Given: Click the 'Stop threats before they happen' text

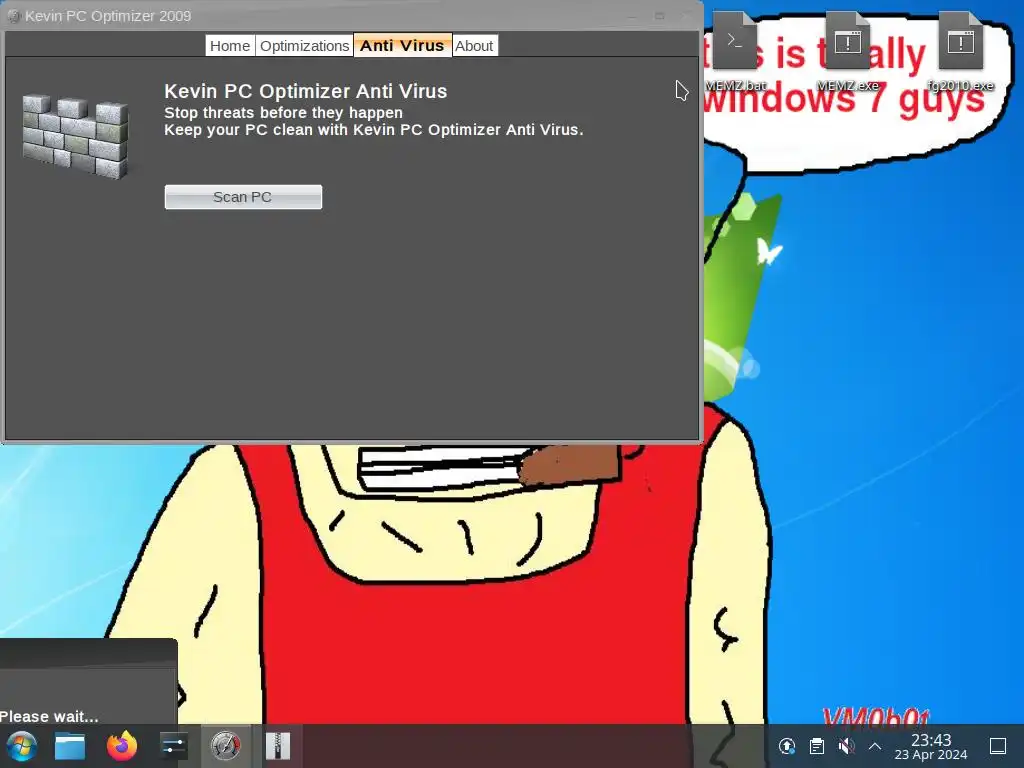Looking at the screenshot, I should (283, 112).
